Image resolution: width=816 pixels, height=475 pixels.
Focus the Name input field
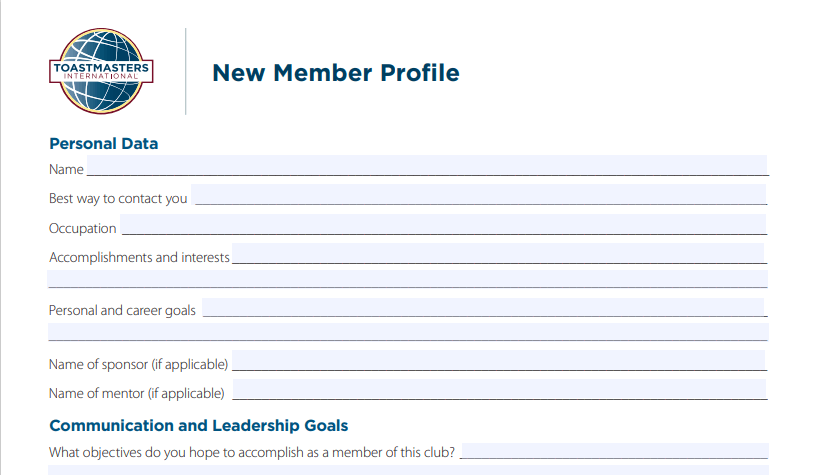coord(427,166)
